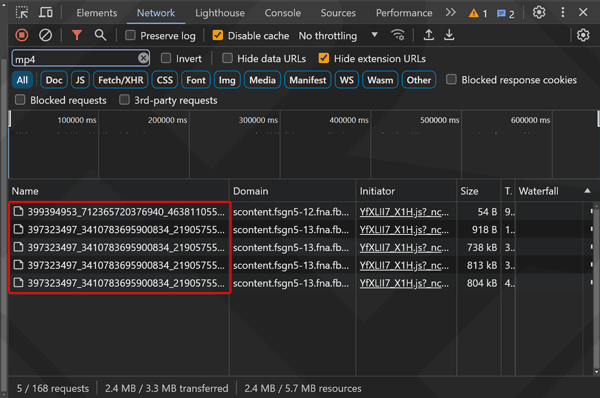This screenshot has height=398, width=600.
Task: Open network conditions wifi icon
Action: point(398,36)
